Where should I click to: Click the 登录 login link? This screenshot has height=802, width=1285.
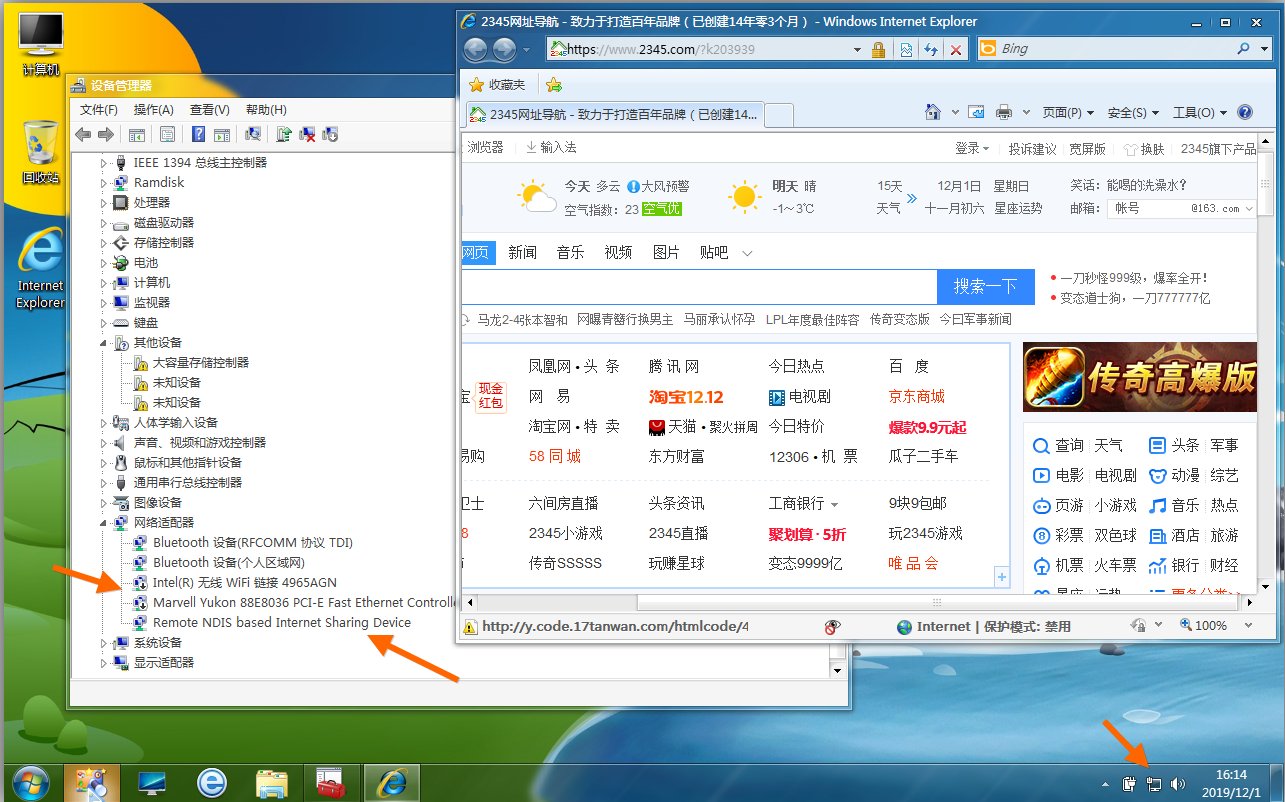tap(967, 148)
